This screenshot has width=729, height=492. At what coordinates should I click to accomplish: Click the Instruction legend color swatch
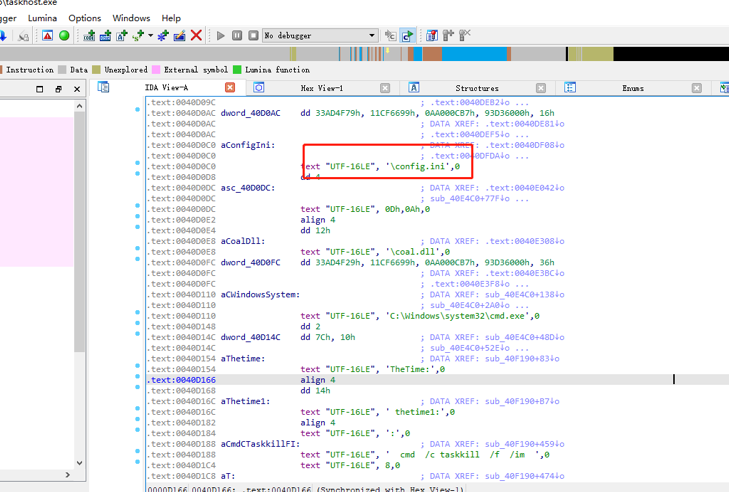pos(1,70)
